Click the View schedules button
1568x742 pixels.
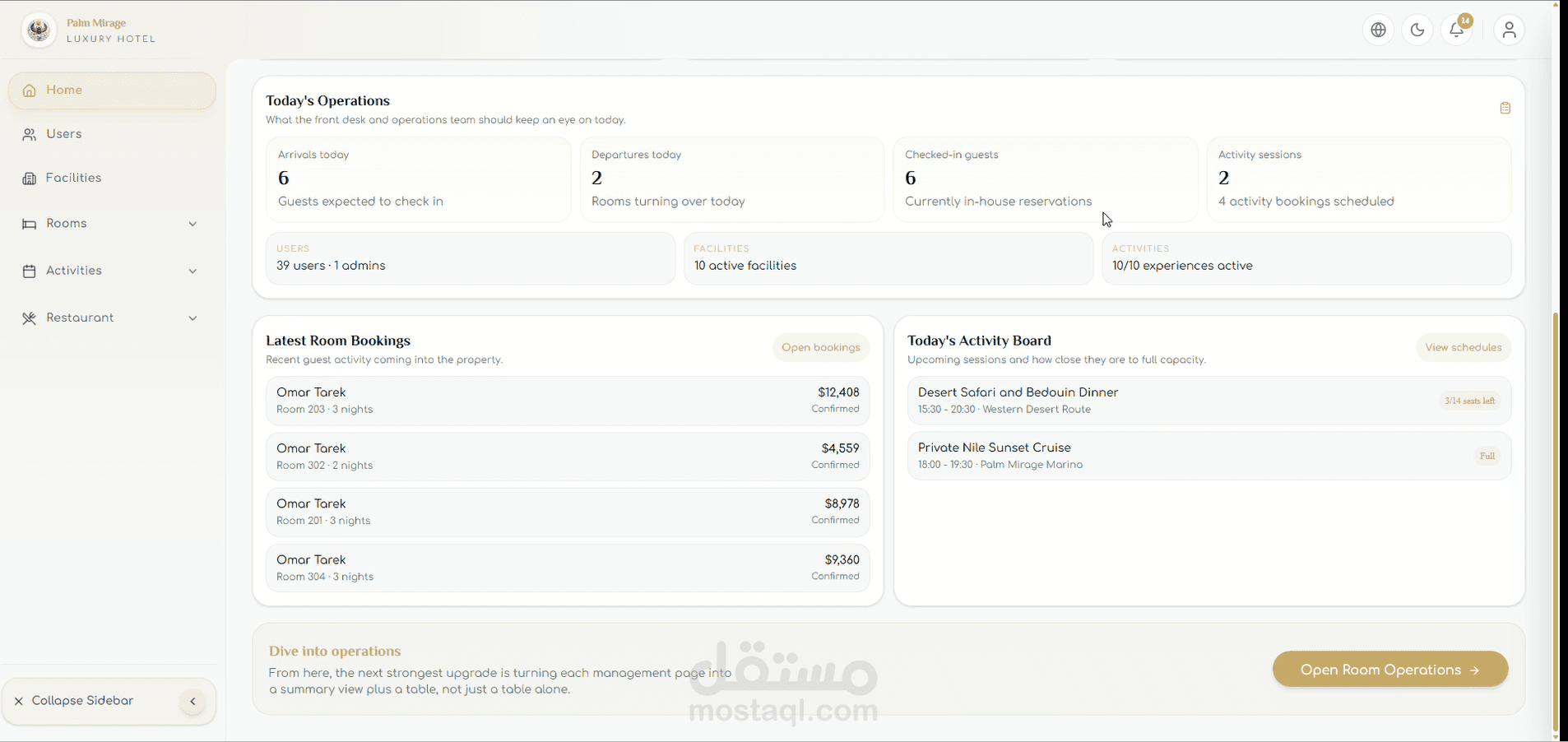tap(1464, 348)
